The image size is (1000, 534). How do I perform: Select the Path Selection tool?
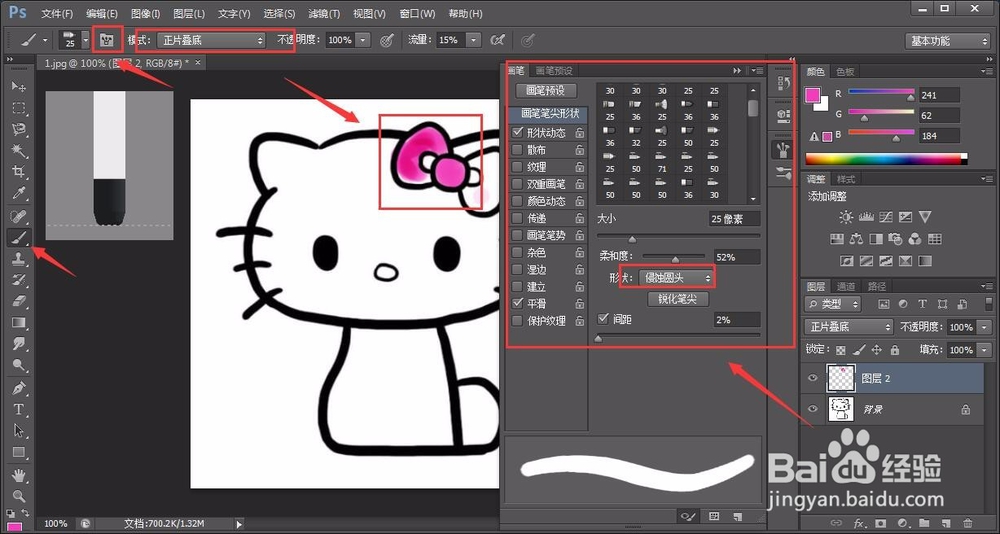[x=18, y=431]
